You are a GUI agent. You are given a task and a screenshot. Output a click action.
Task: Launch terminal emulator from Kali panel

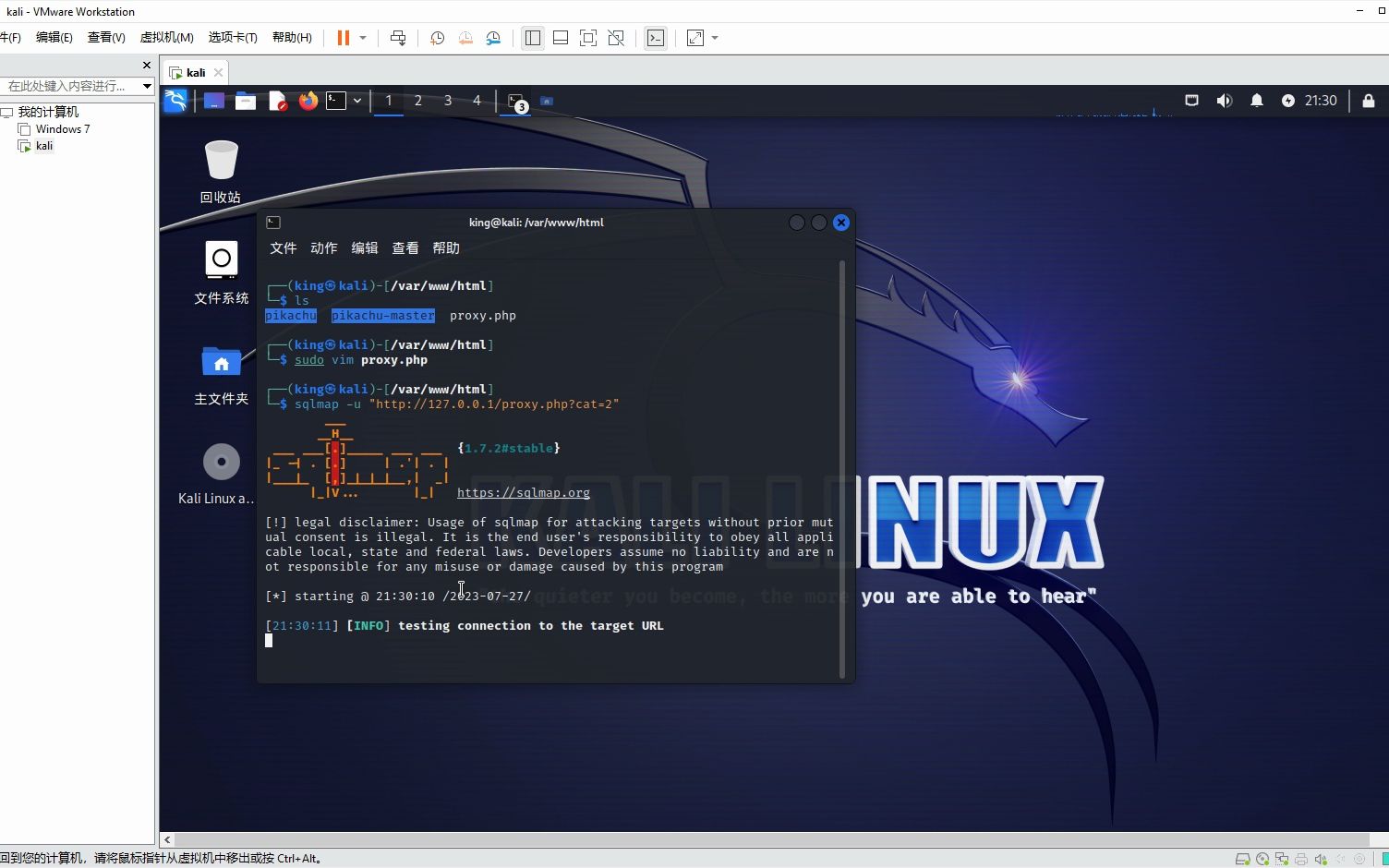(x=336, y=101)
